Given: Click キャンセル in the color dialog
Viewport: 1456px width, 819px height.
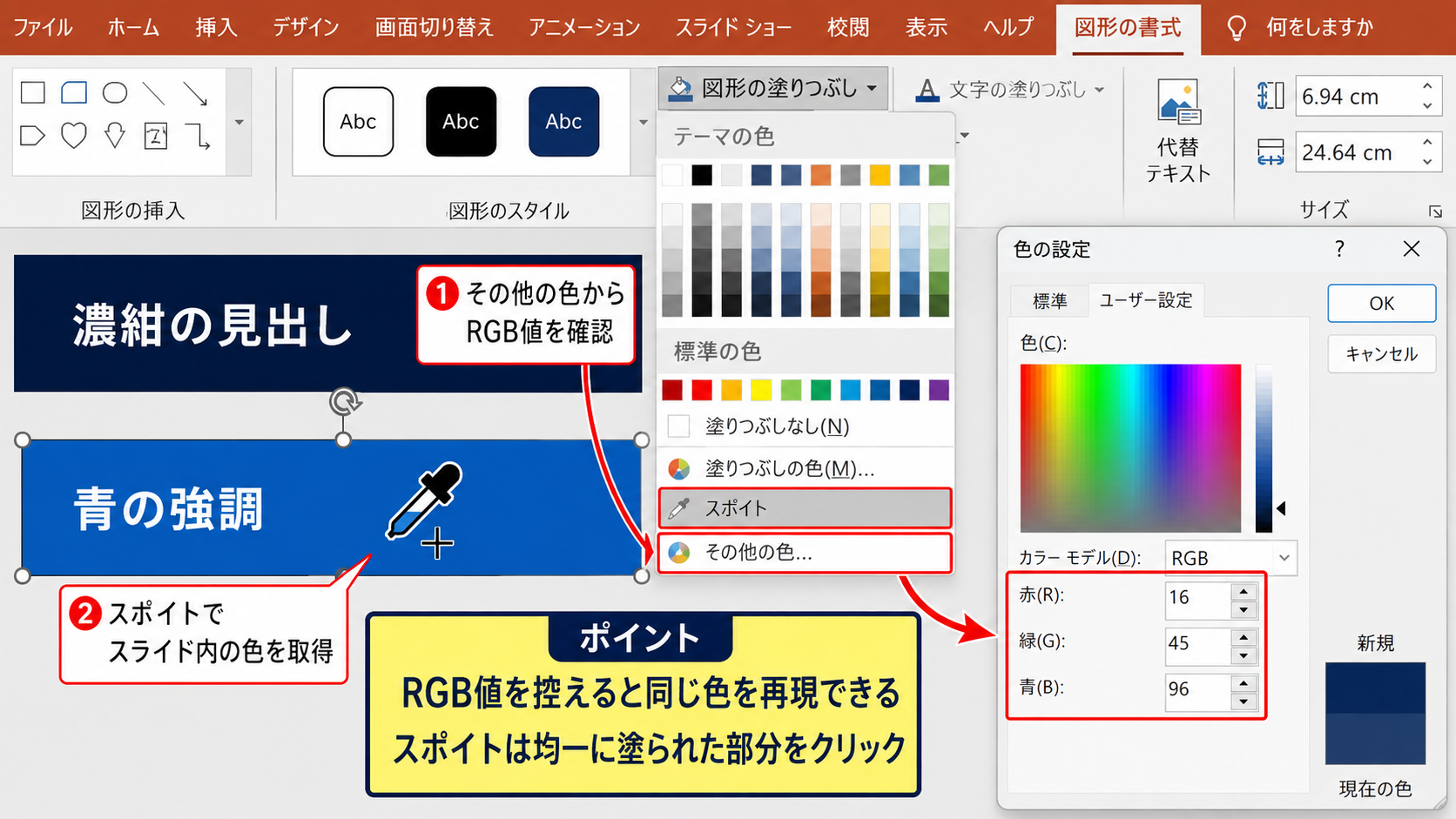Looking at the screenshot, I should (x=1381, y=354).
